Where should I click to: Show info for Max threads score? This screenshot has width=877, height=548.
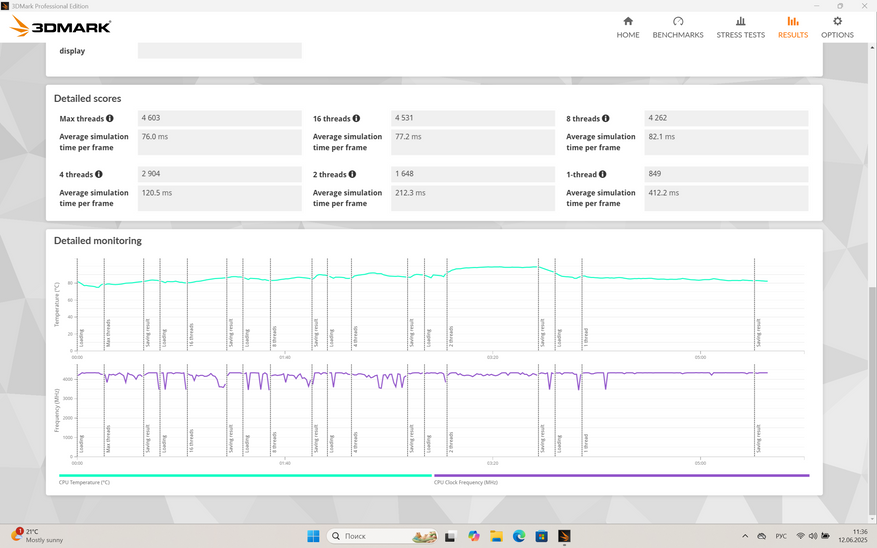pos(109,119)
